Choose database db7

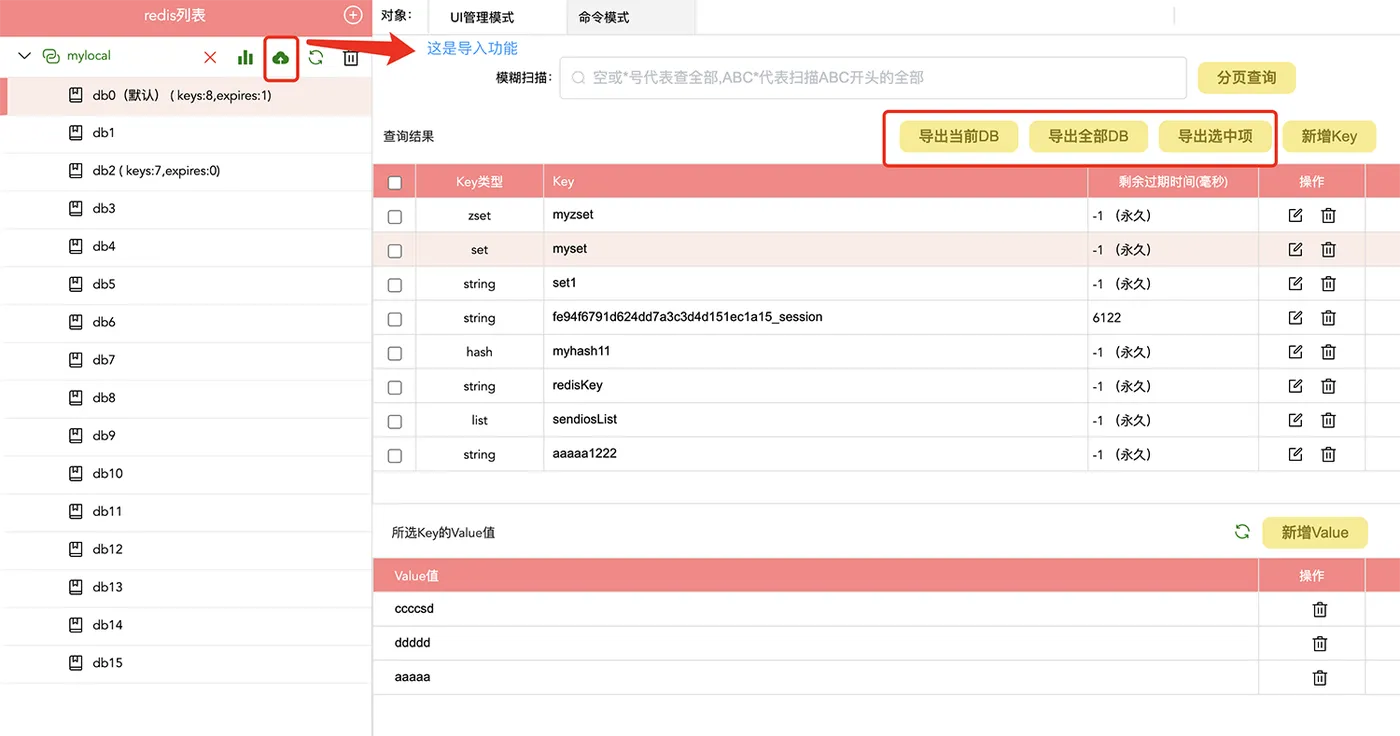pyautogui.click(x=186, y=360)
